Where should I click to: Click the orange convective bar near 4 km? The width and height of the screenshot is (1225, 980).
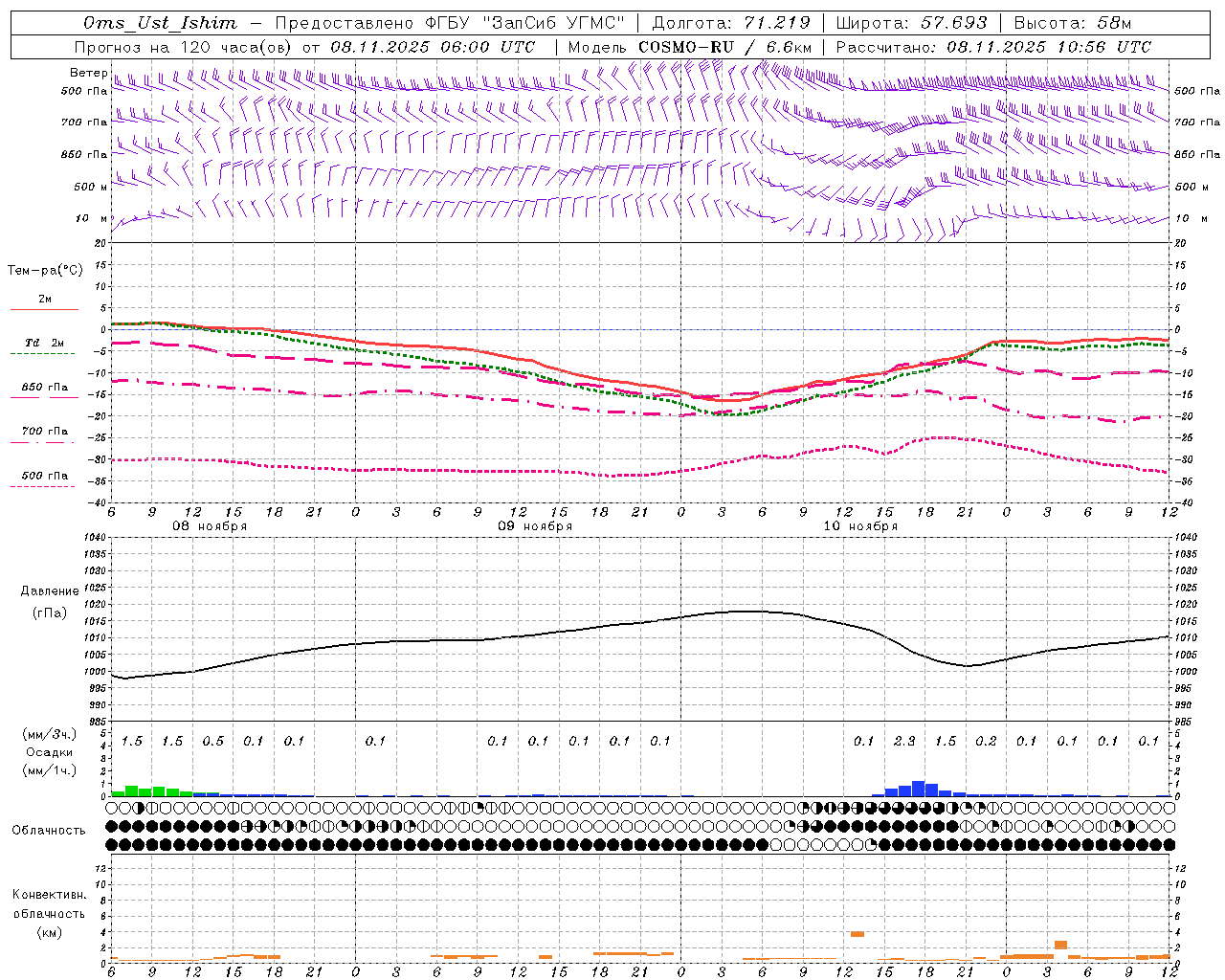tap(857, 934)
